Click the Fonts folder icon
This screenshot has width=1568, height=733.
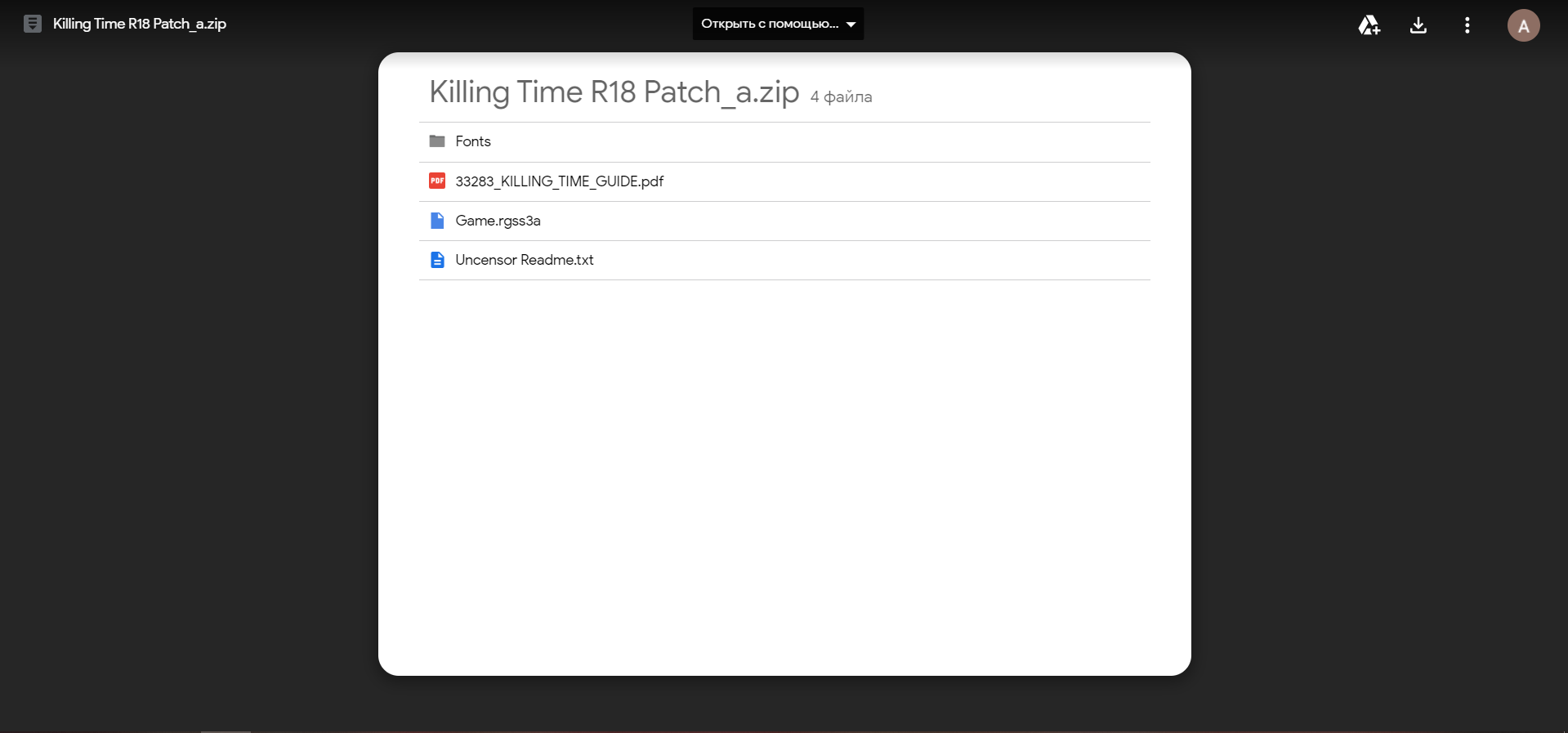[x=437, y=141]
